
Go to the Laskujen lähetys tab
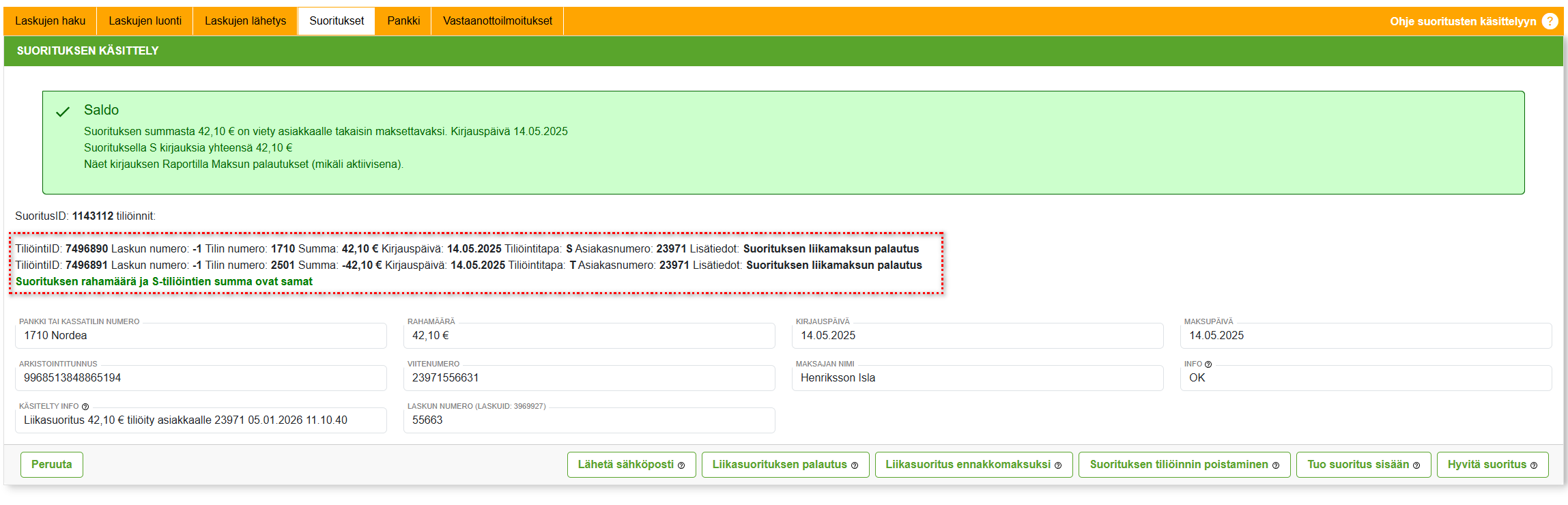245,21
